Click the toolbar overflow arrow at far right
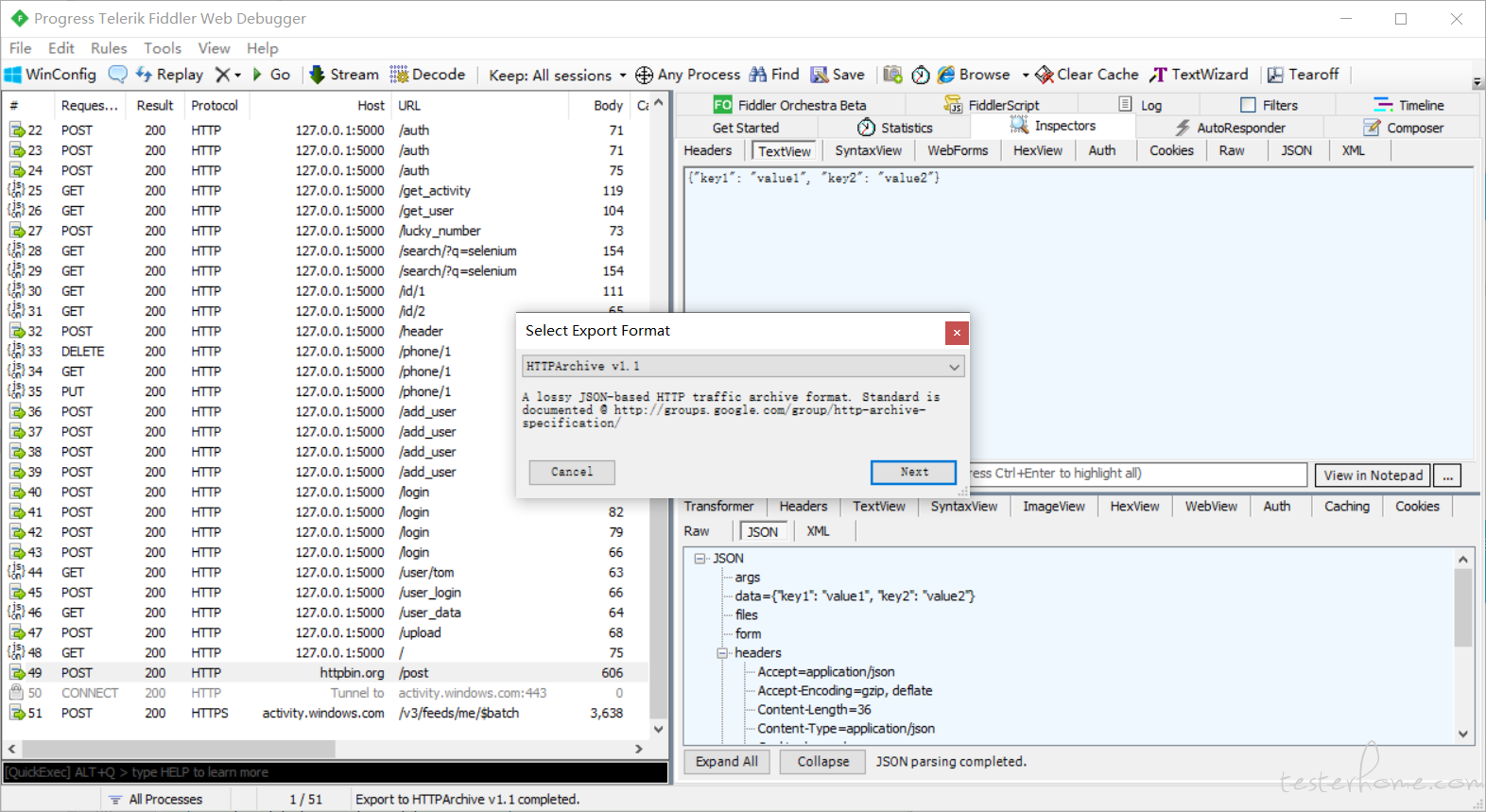Screen dimensions: 1486x812 tap(1477, 82)
